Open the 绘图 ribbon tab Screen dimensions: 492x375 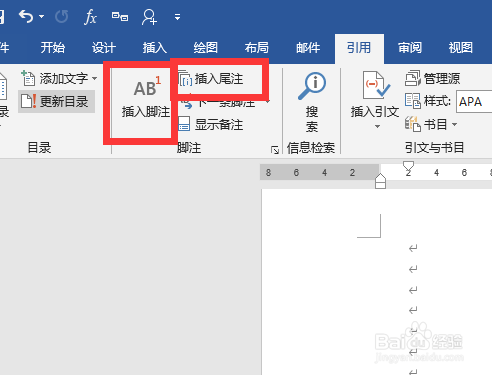pos(206,48)
